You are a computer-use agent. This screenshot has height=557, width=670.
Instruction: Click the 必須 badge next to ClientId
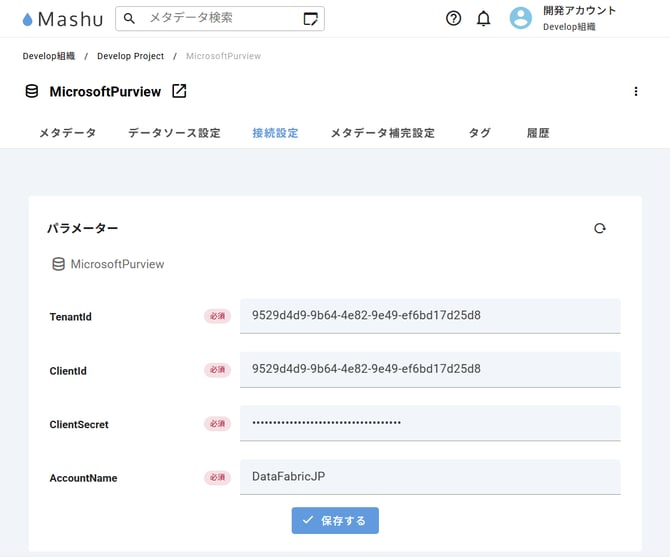pyautogui.click(x=217, y=370)
